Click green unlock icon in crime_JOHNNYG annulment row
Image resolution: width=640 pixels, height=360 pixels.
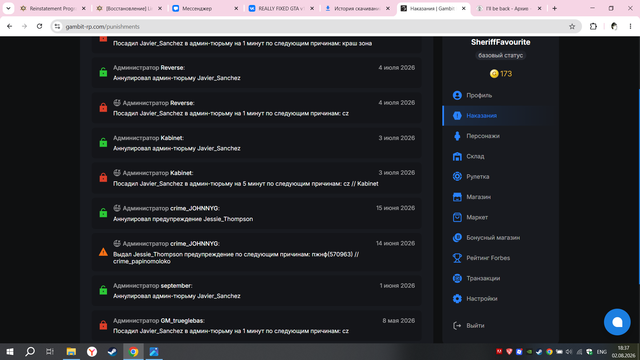[x=103, y=213]
